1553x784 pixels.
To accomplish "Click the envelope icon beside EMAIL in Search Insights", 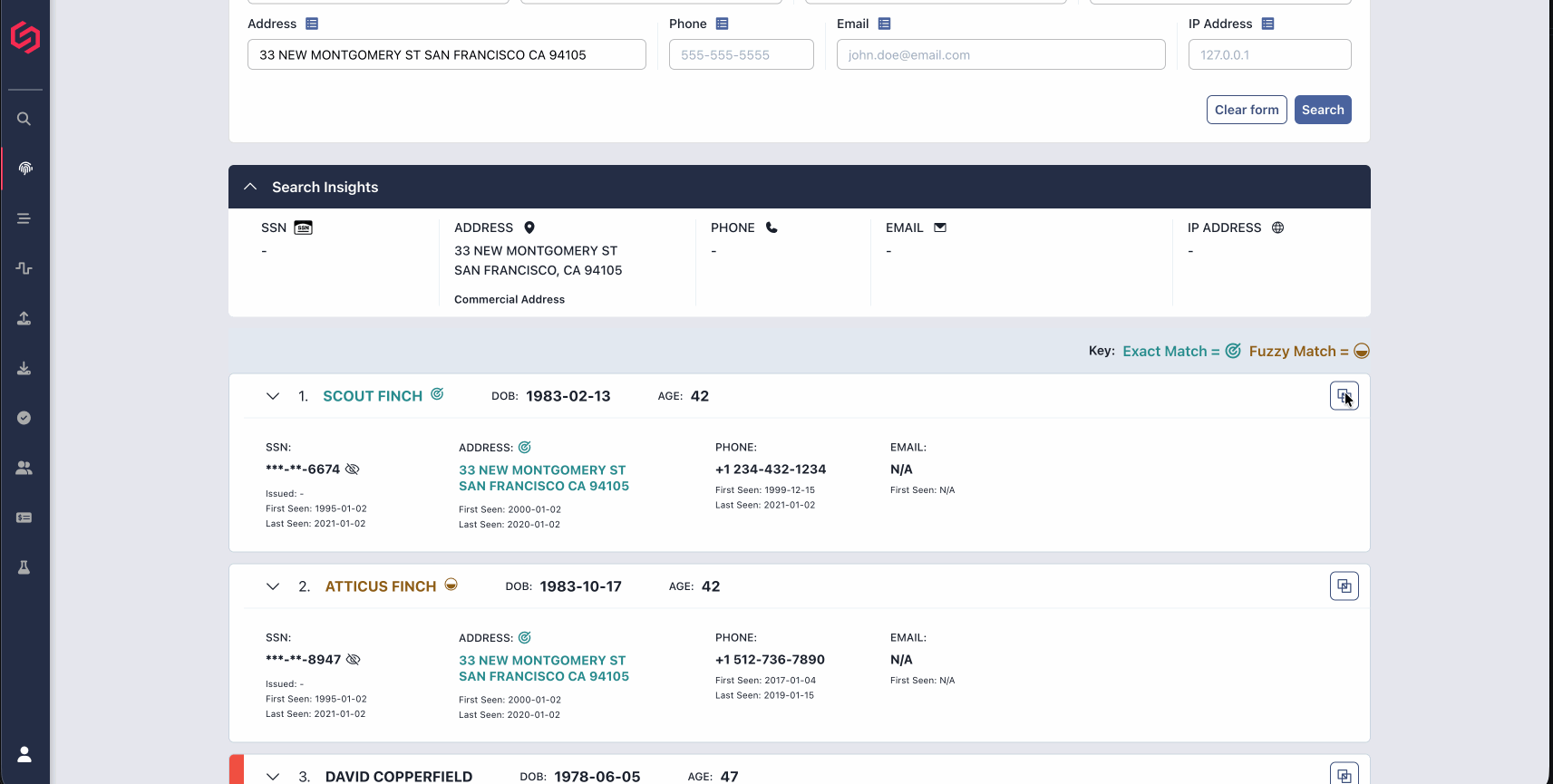I will point(940,227).
